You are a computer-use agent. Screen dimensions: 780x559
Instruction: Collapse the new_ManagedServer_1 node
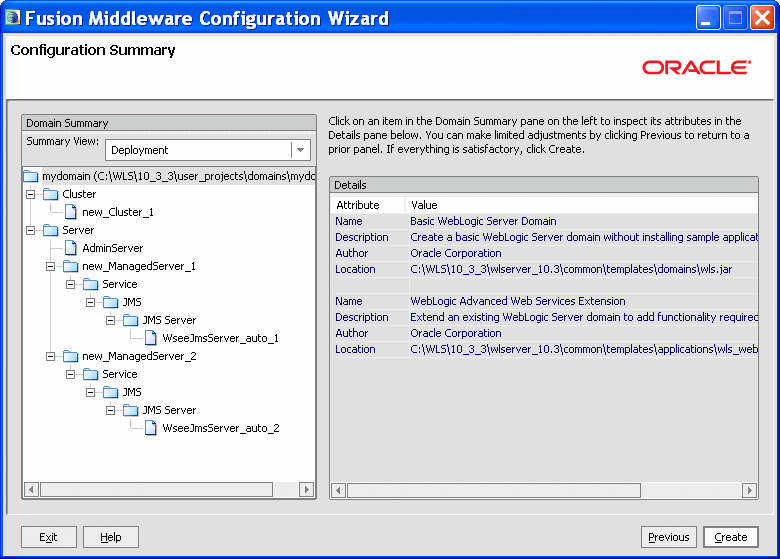[x=51, y=267]
